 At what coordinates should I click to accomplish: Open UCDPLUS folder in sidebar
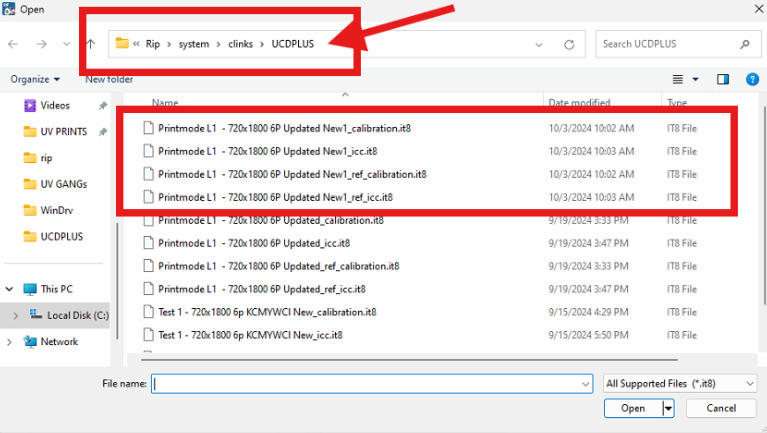point(62,237)
